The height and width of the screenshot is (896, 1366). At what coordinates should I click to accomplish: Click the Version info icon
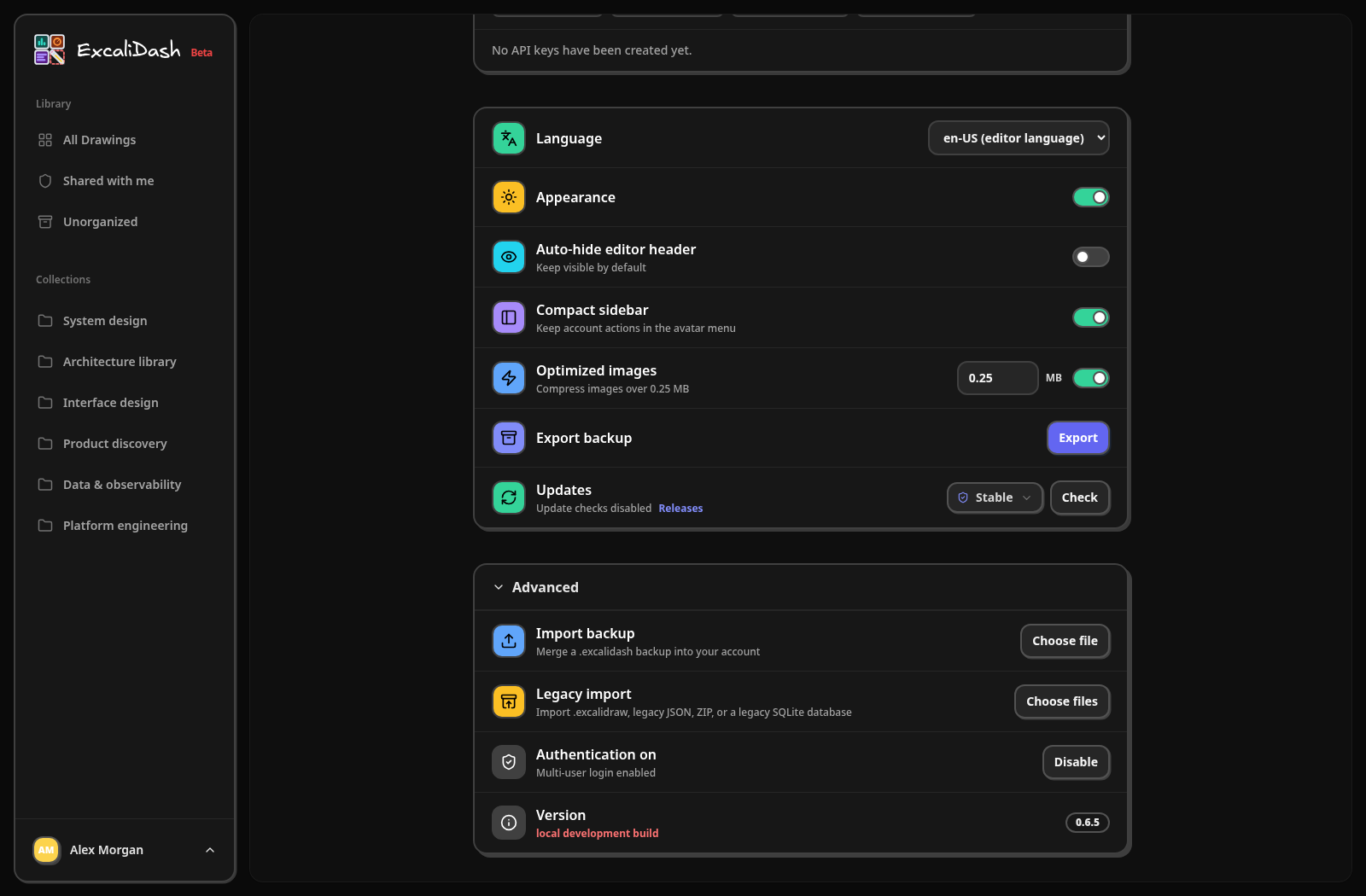(509, 823)
